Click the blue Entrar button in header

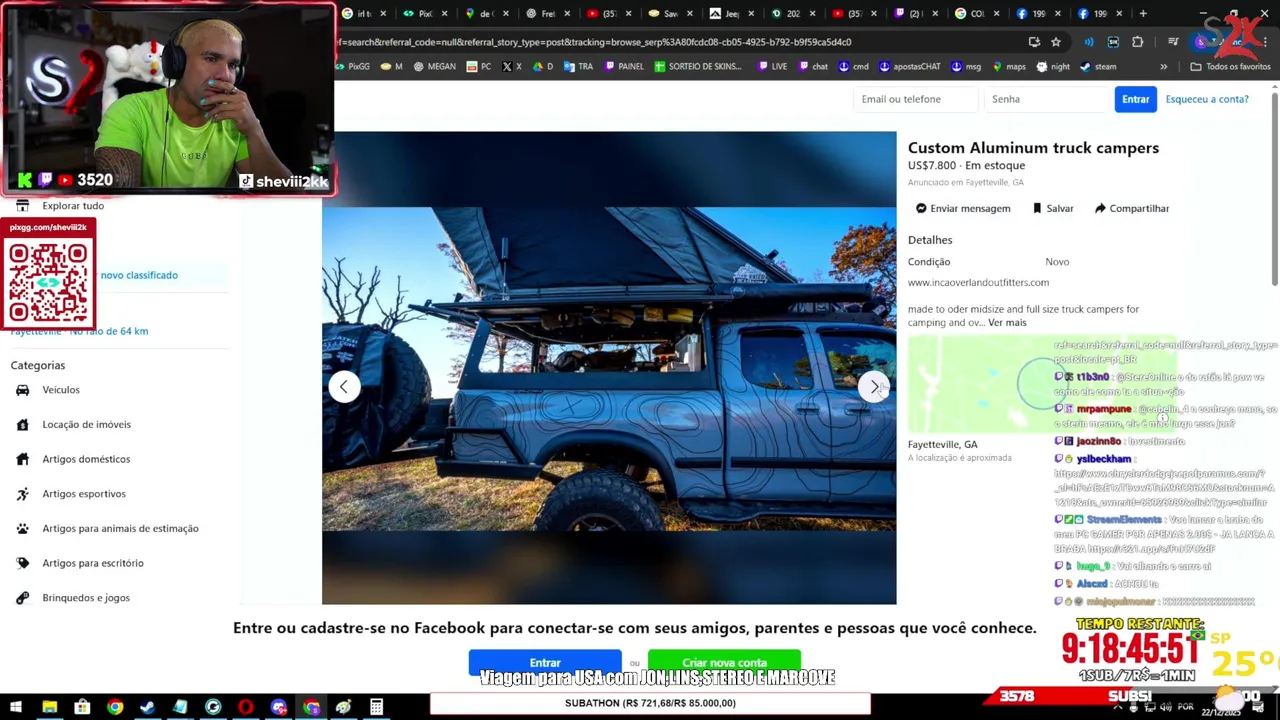(1136, 99)
